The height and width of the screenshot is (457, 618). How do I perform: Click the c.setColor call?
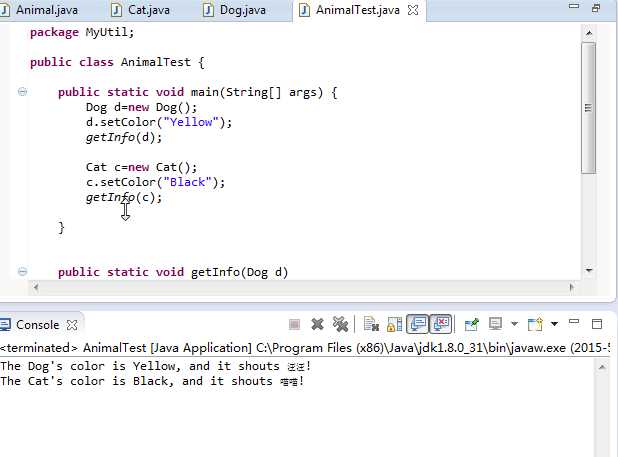pos(155,182)
